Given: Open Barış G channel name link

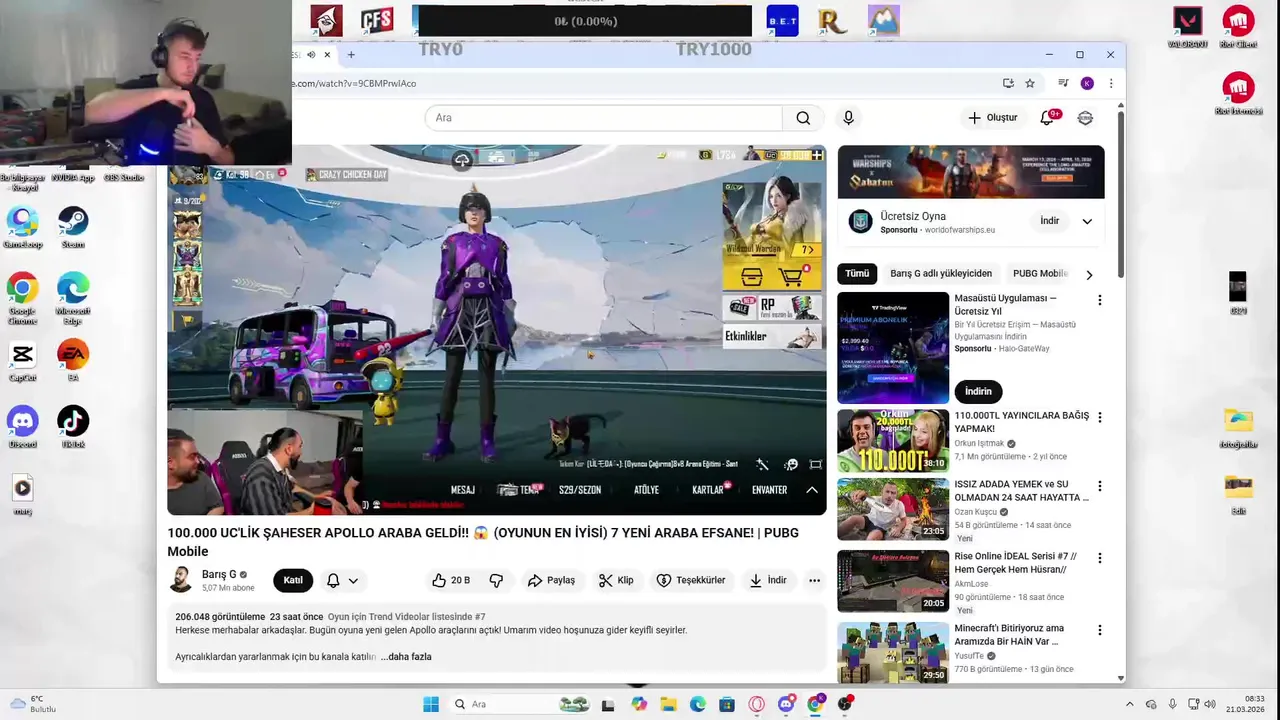Looking at the screenshot, I should 219,574.
